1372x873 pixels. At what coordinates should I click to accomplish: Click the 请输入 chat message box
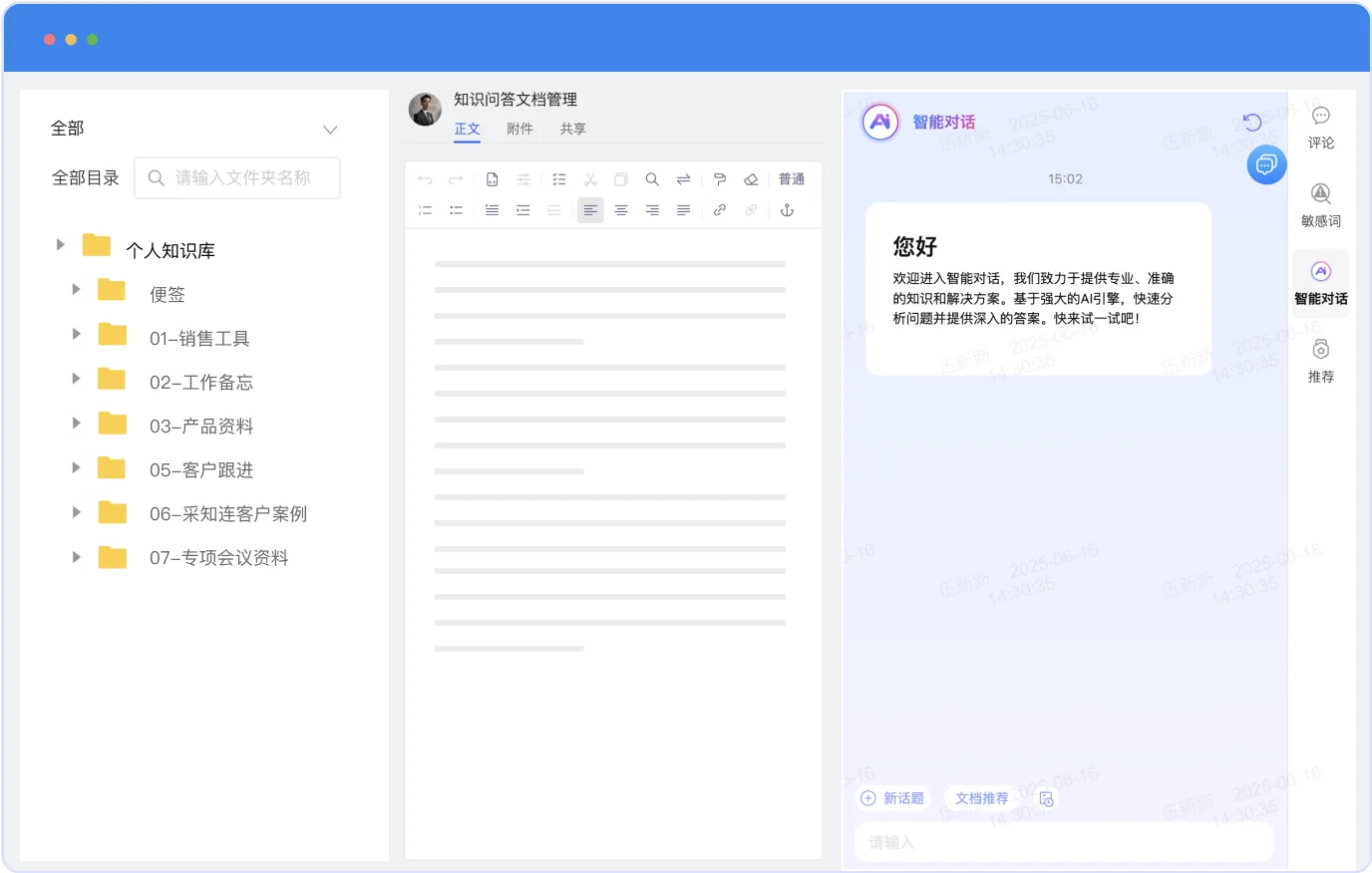(x=1065, y=842)
